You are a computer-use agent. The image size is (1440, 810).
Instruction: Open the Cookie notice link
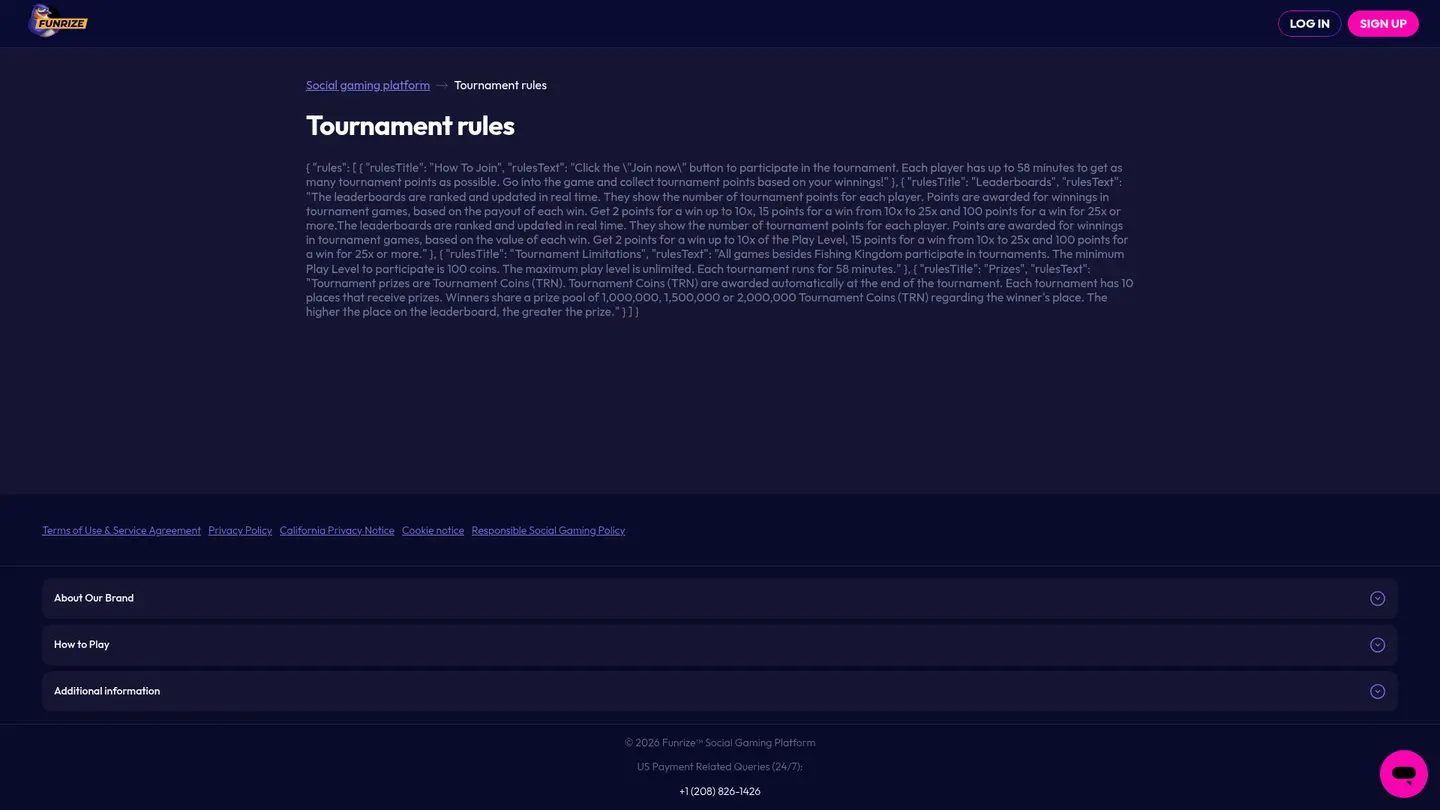pos(433,531)
